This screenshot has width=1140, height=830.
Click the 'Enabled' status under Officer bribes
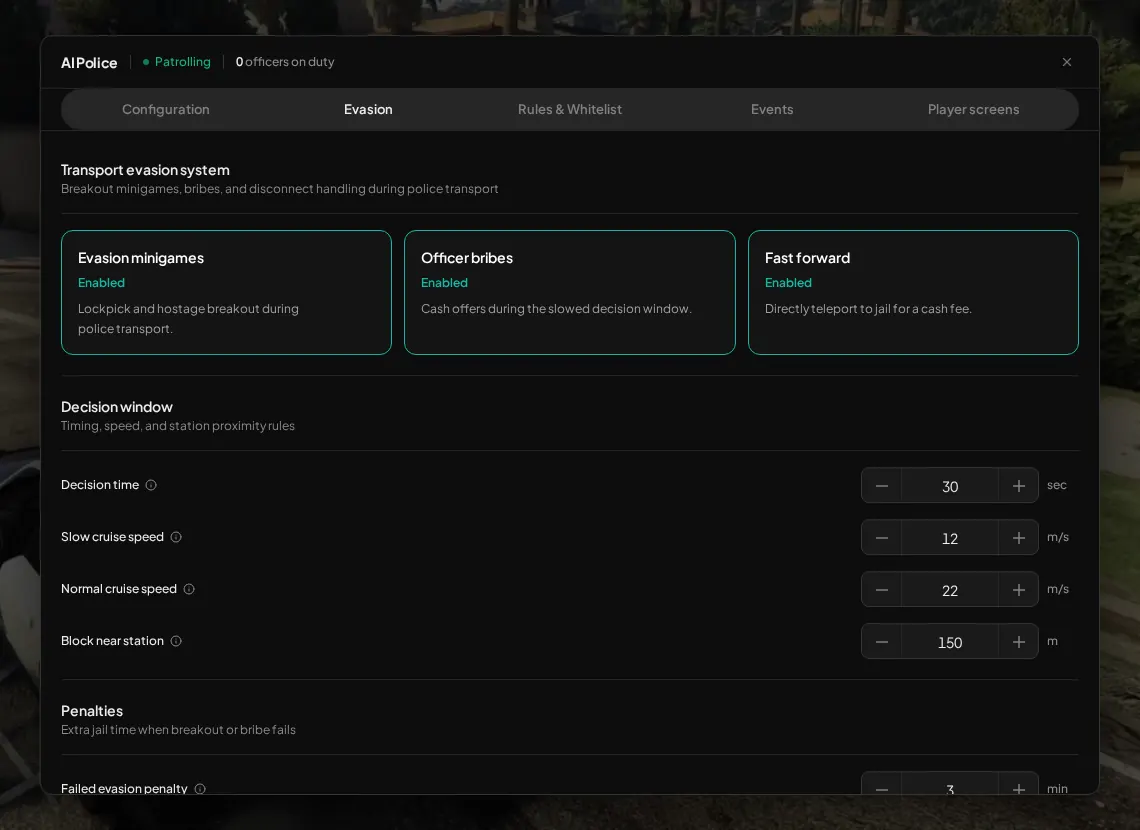click(444, 283)
